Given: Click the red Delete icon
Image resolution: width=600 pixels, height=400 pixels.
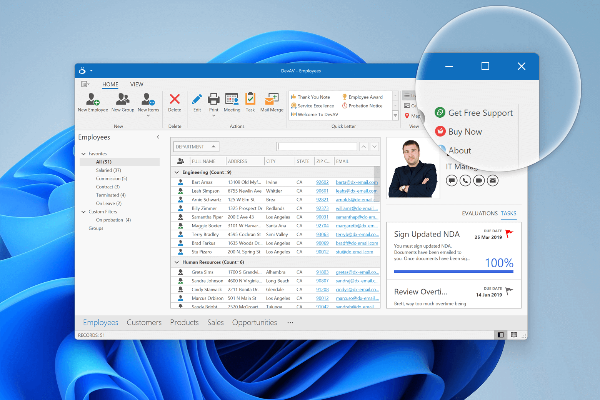Looking at the screenshot, I should tap(175, 100).
